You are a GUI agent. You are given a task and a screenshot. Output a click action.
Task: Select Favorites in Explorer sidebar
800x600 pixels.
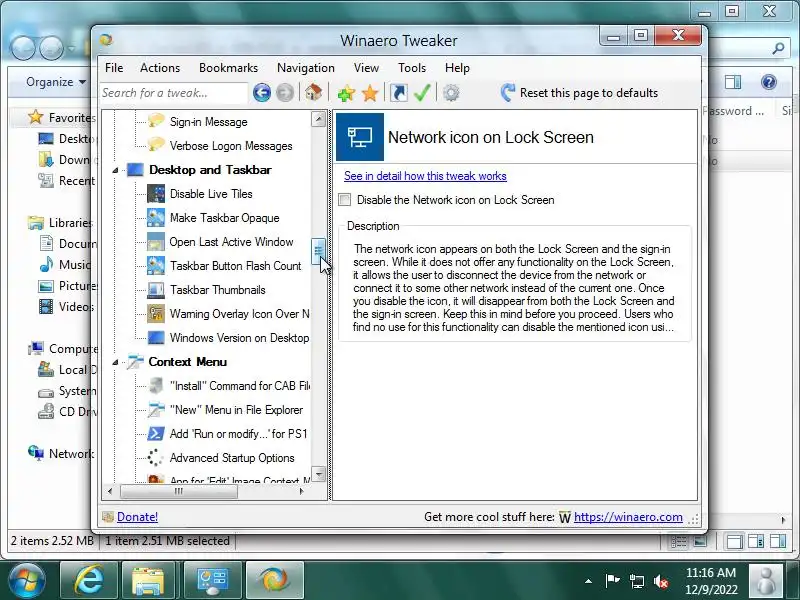(62, 117)
